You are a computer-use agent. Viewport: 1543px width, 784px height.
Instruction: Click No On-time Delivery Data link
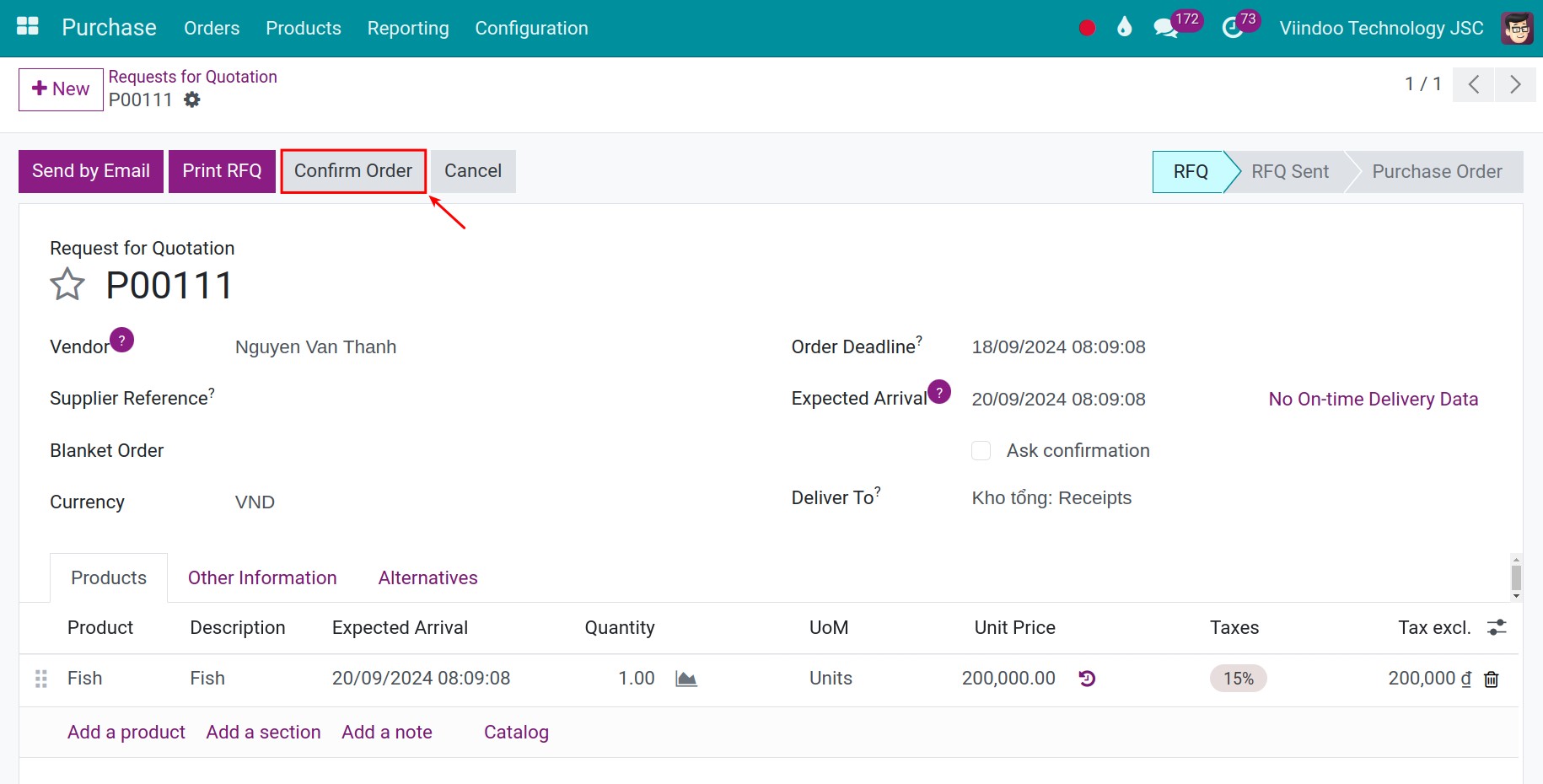(1373, 399)
